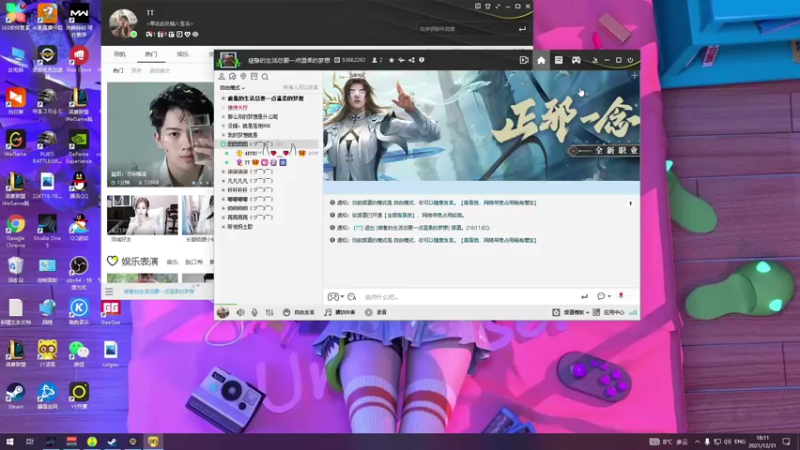This screenshot has height=450, width=800.
Task: Click the say something chat input field
Action: tap(469, 296)
